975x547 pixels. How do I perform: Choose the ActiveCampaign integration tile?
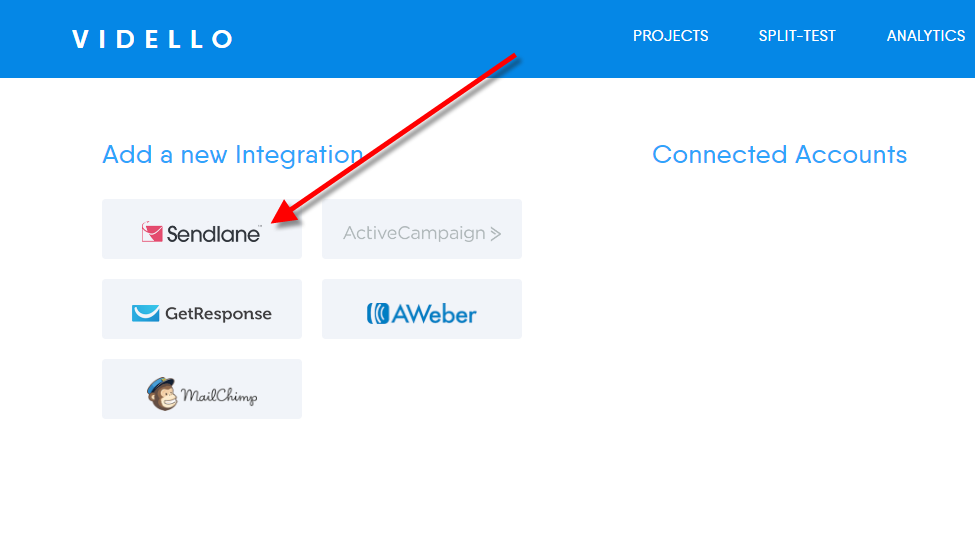[x=422, y=229]
